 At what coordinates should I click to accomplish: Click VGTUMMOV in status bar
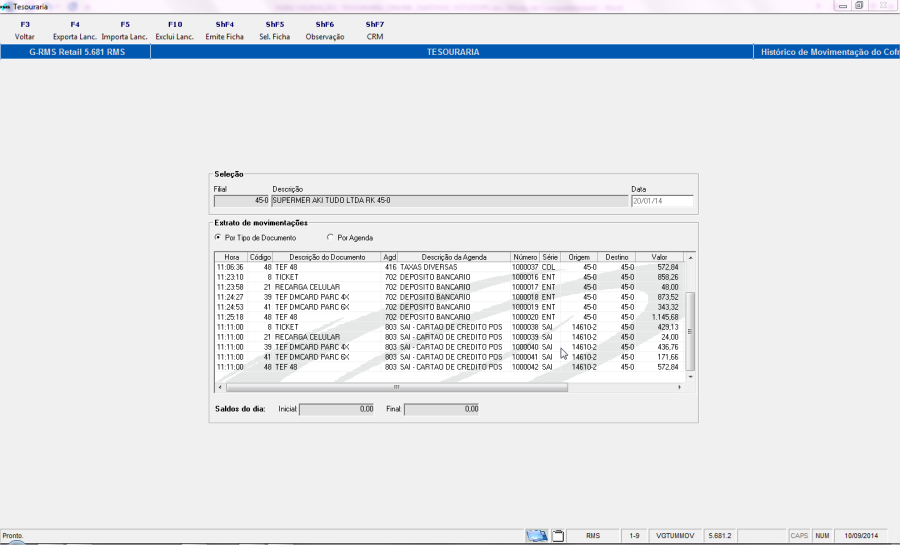[x=675, y=536]
